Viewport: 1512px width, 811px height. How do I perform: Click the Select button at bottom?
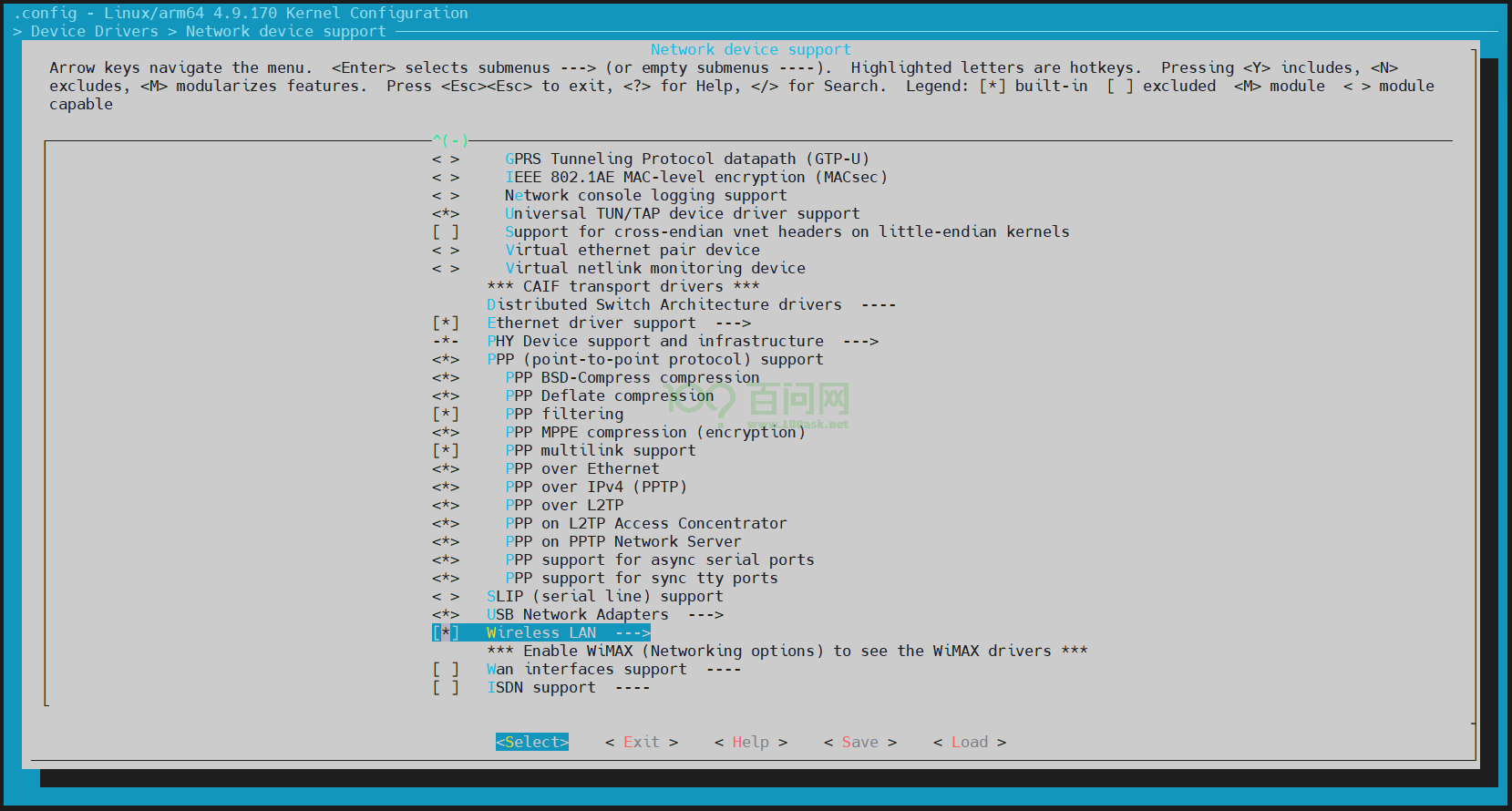532,742
